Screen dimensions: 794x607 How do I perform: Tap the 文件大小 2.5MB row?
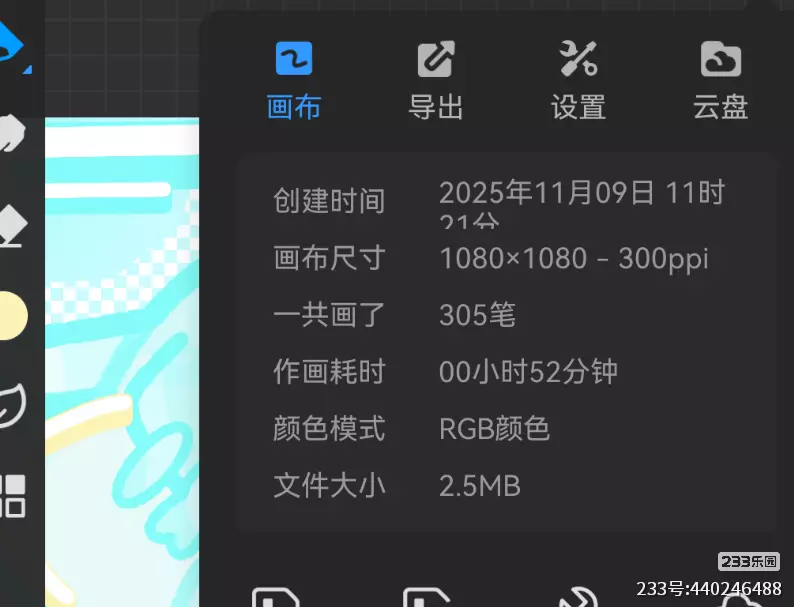coord(397,485)
